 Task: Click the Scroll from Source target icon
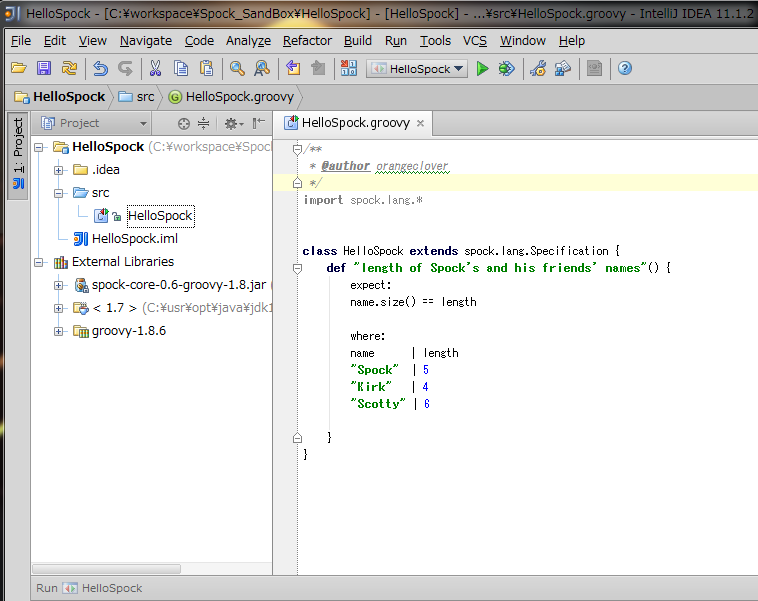183,123
